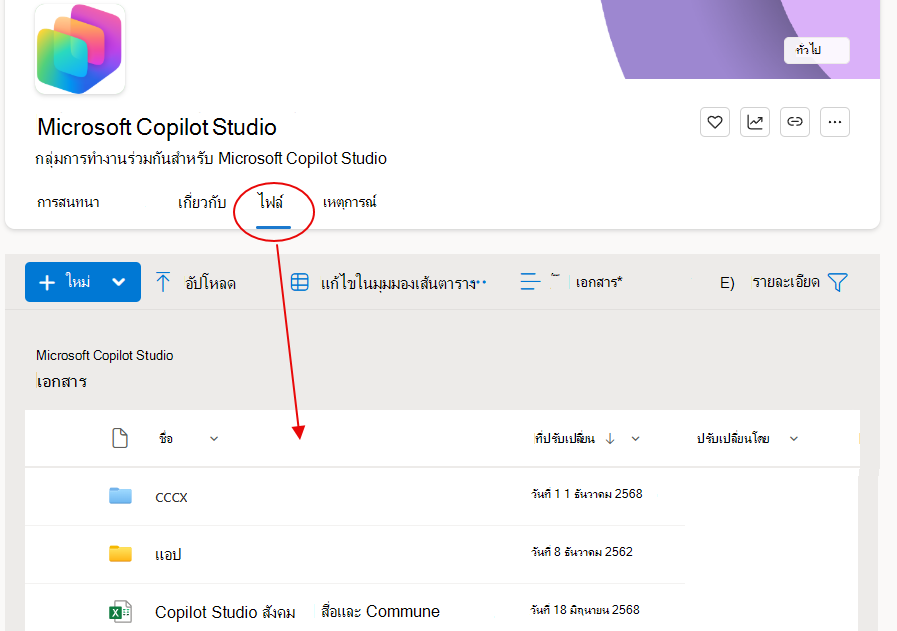
Task: Click the upload arrow icon
Action: 163,282
